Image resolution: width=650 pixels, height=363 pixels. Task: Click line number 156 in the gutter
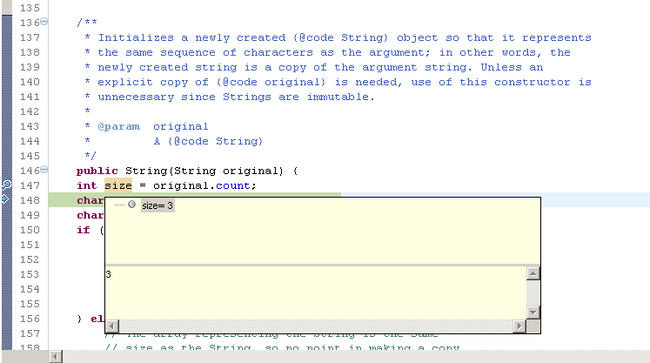tap(30, 319)
